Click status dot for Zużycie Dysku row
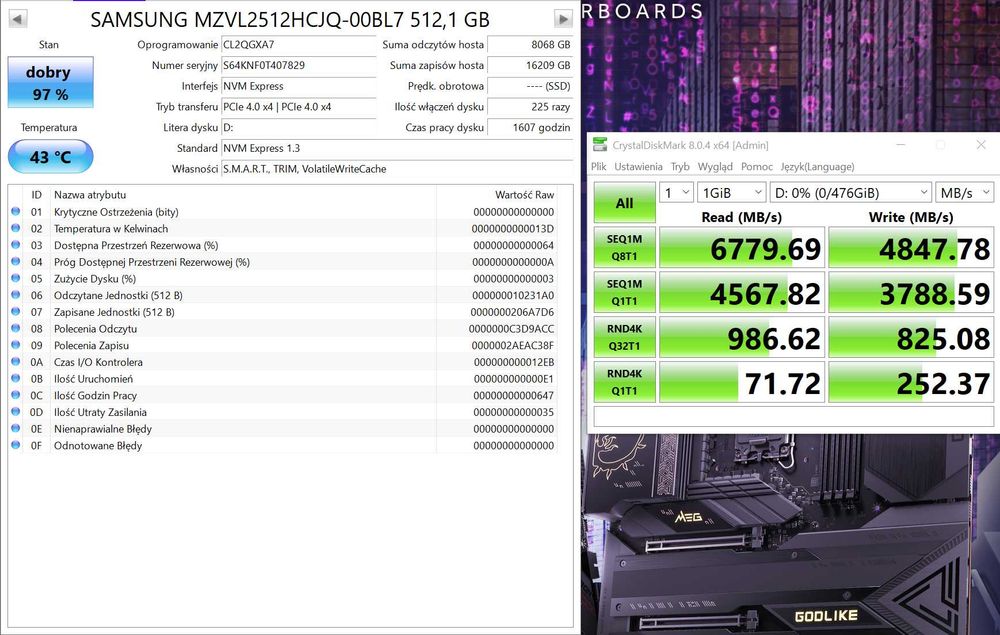The width and height of the screenshot is (1000, 635). click(x=15, y=279)
